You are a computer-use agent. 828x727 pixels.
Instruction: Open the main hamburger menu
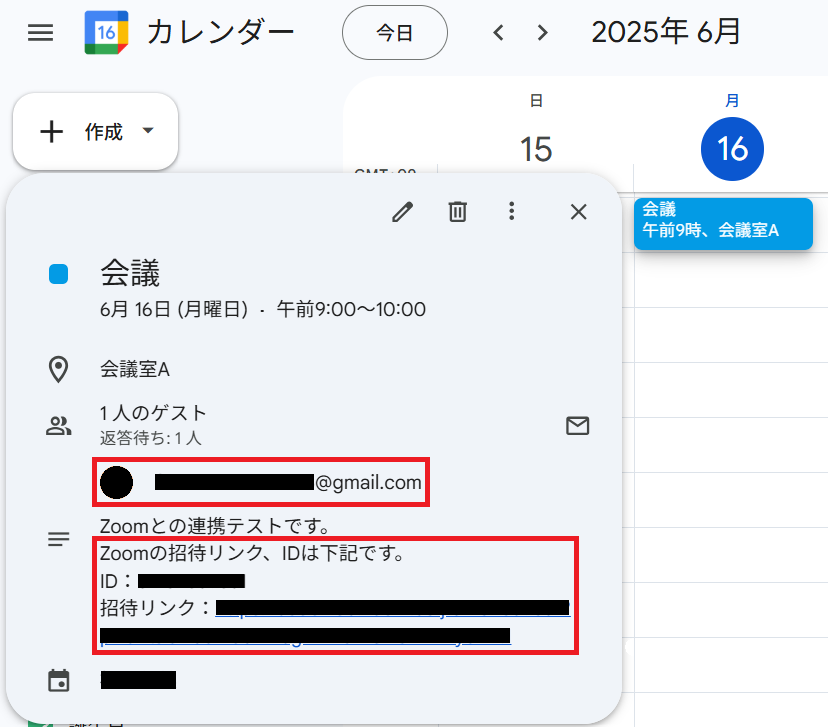point(41,33)
